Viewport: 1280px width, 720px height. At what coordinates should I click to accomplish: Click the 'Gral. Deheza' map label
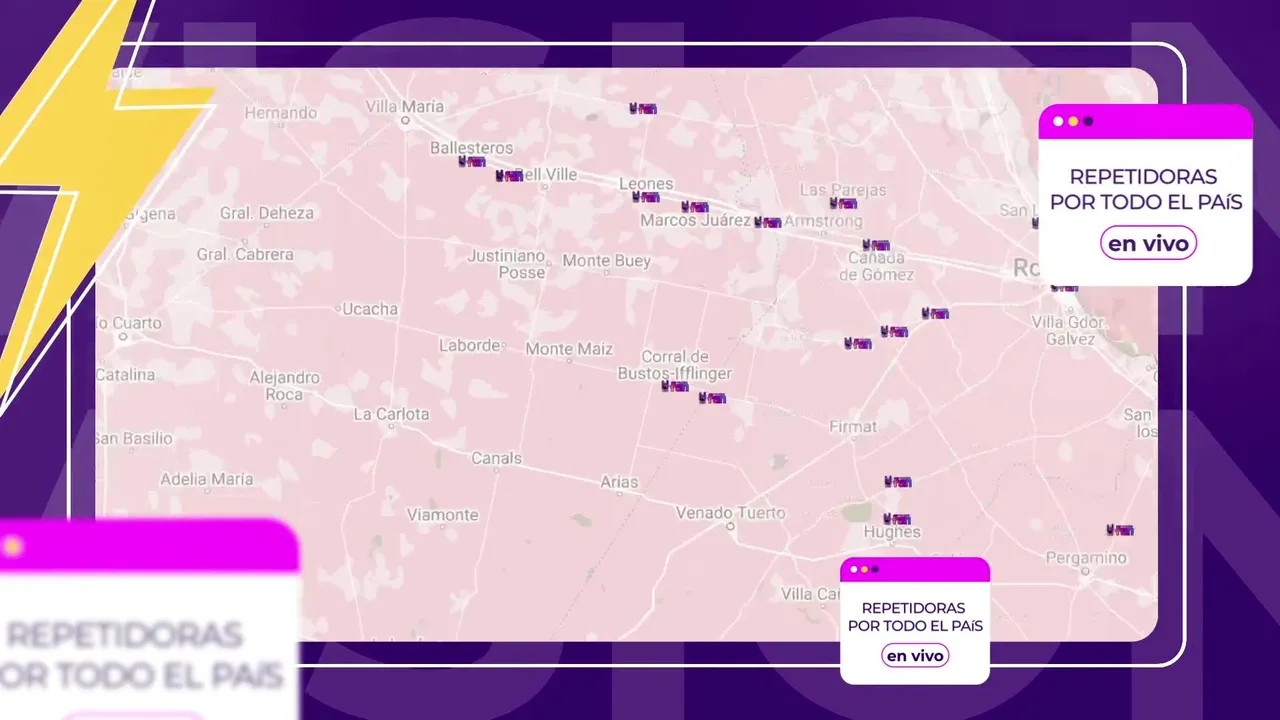pyautogui.click(x=267, y=213)
